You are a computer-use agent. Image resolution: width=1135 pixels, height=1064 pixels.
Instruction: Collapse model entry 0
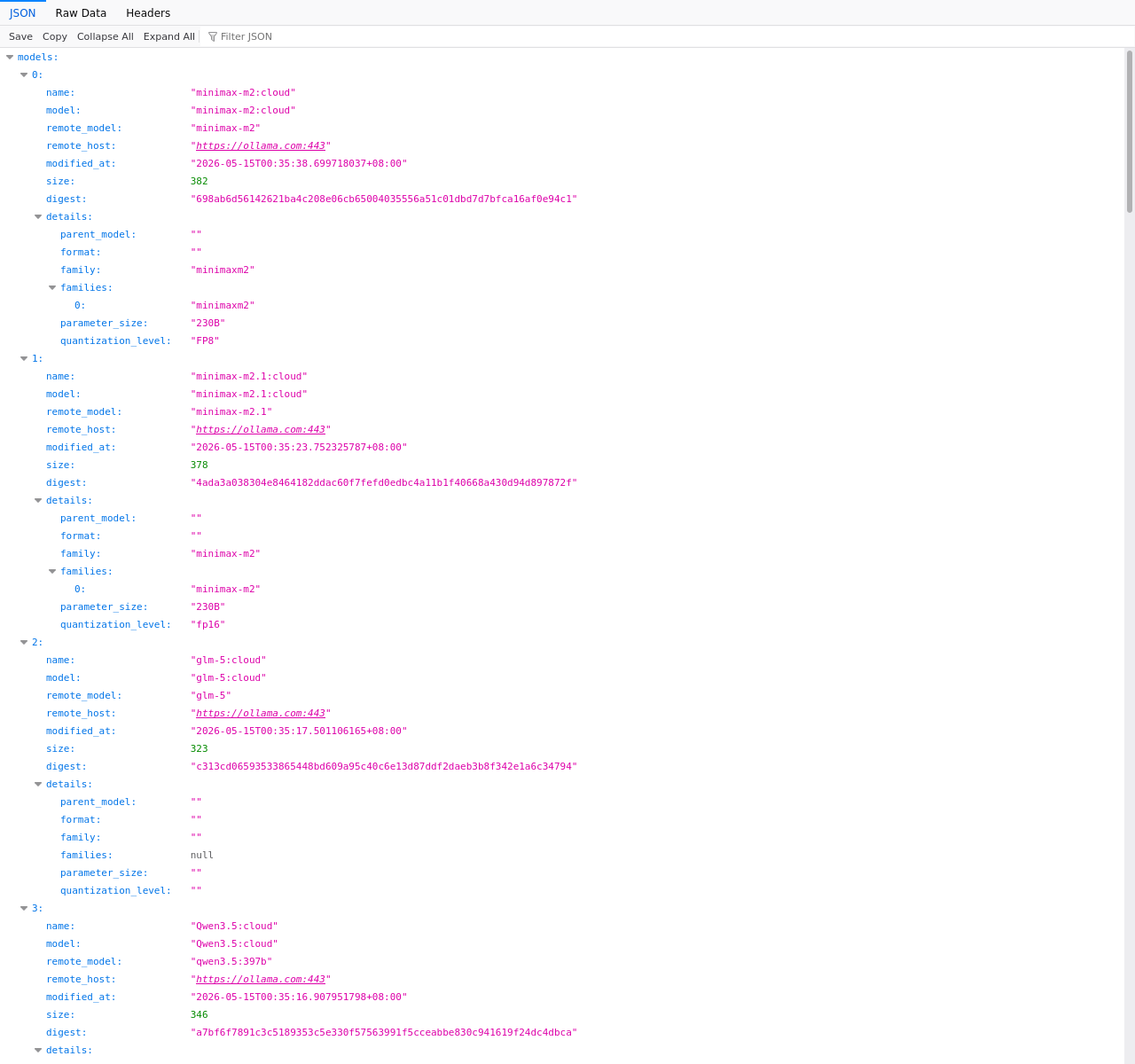(x=24, y=74)
